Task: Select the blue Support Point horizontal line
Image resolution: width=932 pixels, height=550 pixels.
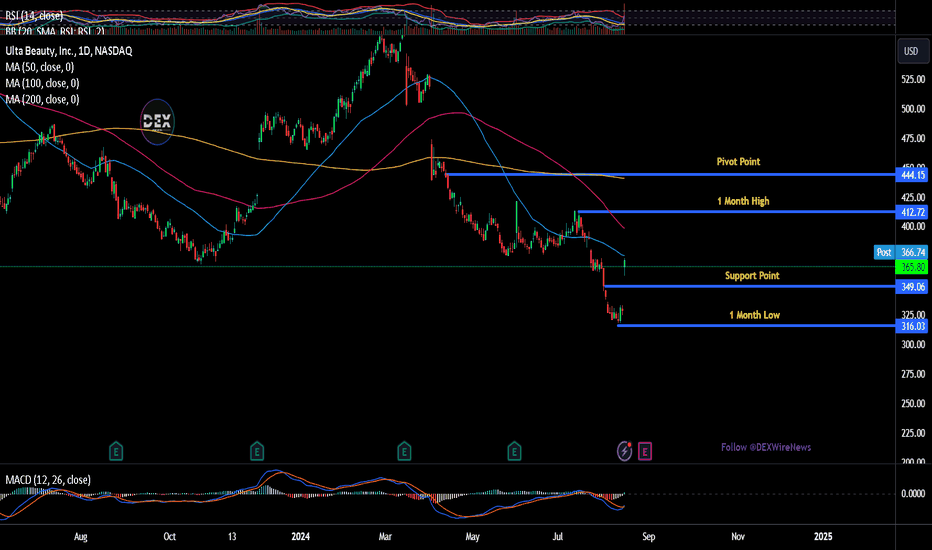Action: pos(750,287)
